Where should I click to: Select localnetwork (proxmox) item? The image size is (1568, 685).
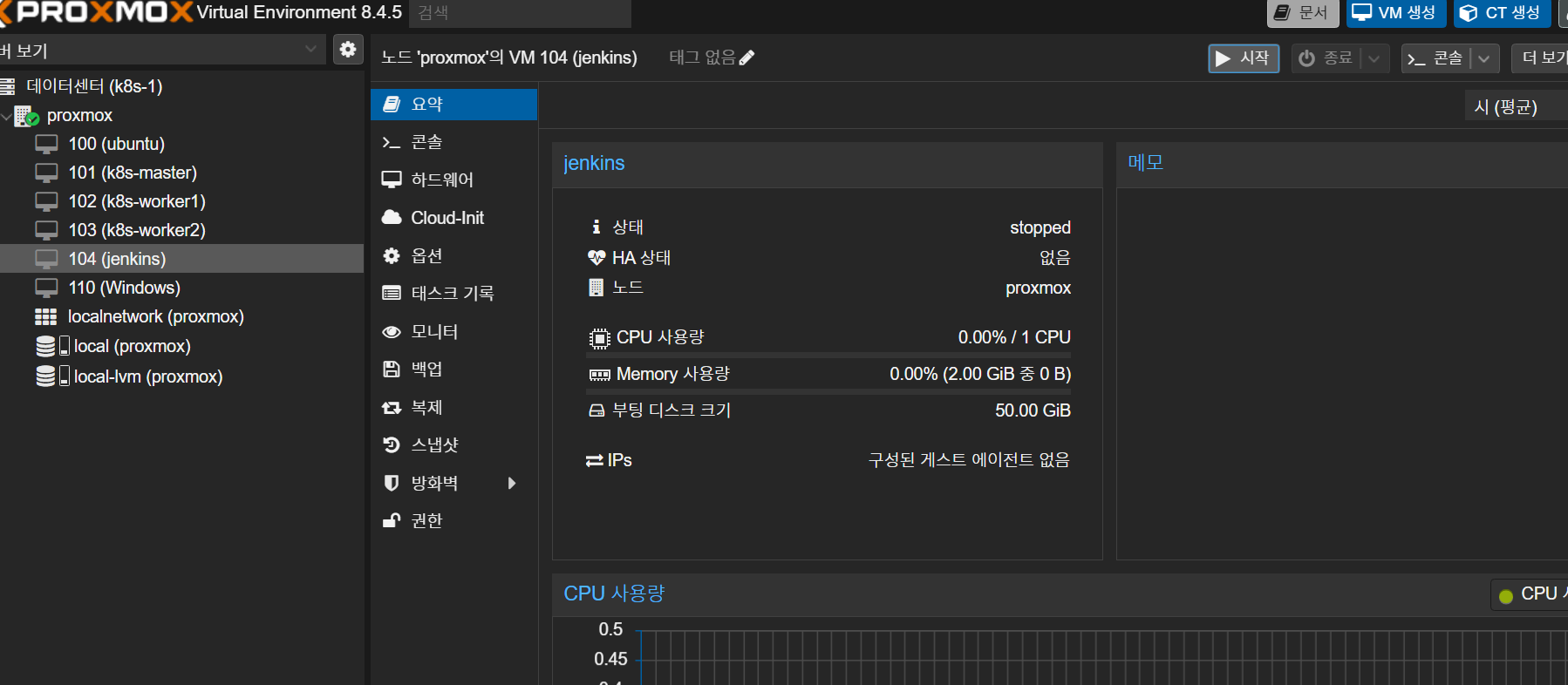point(155,316)
